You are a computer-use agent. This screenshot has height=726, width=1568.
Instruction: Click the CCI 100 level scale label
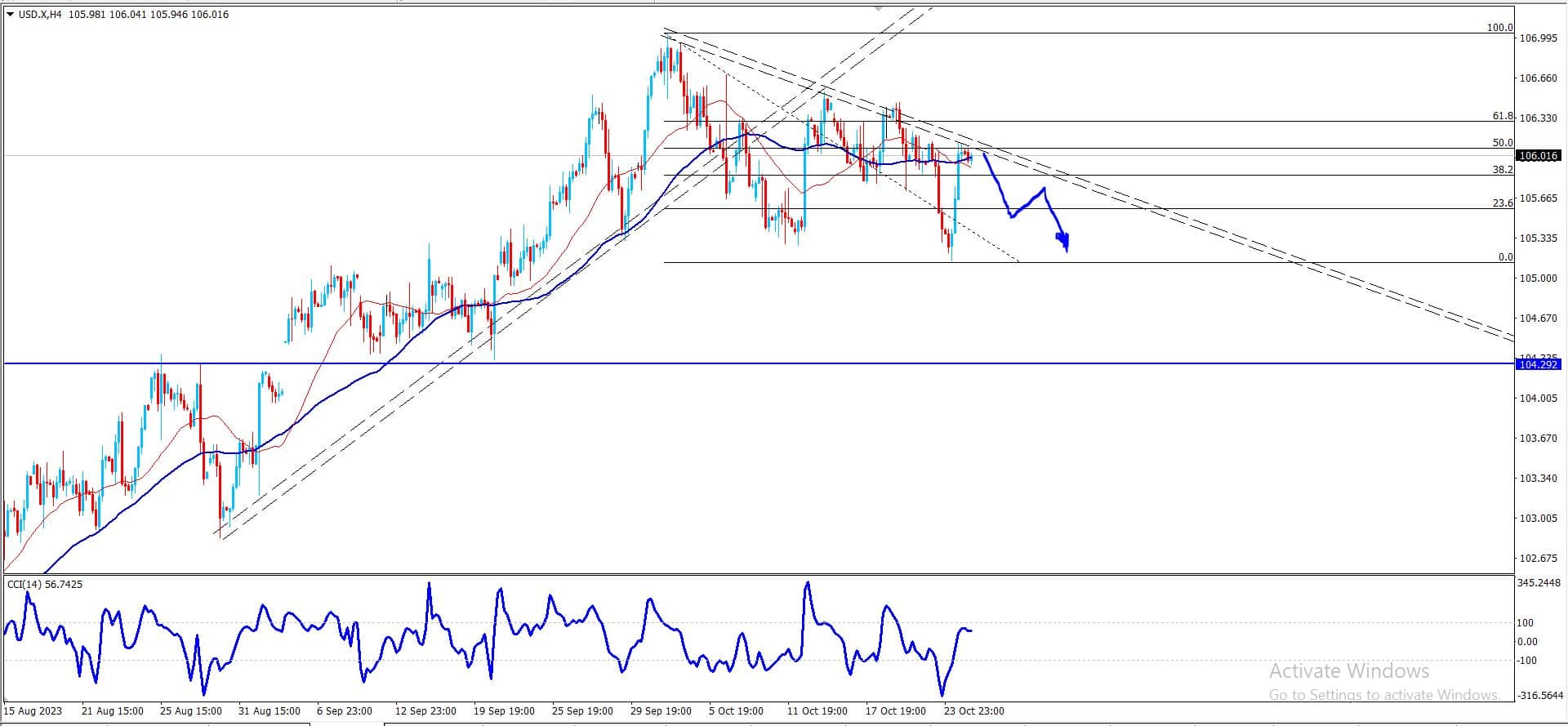(1525, 623)
